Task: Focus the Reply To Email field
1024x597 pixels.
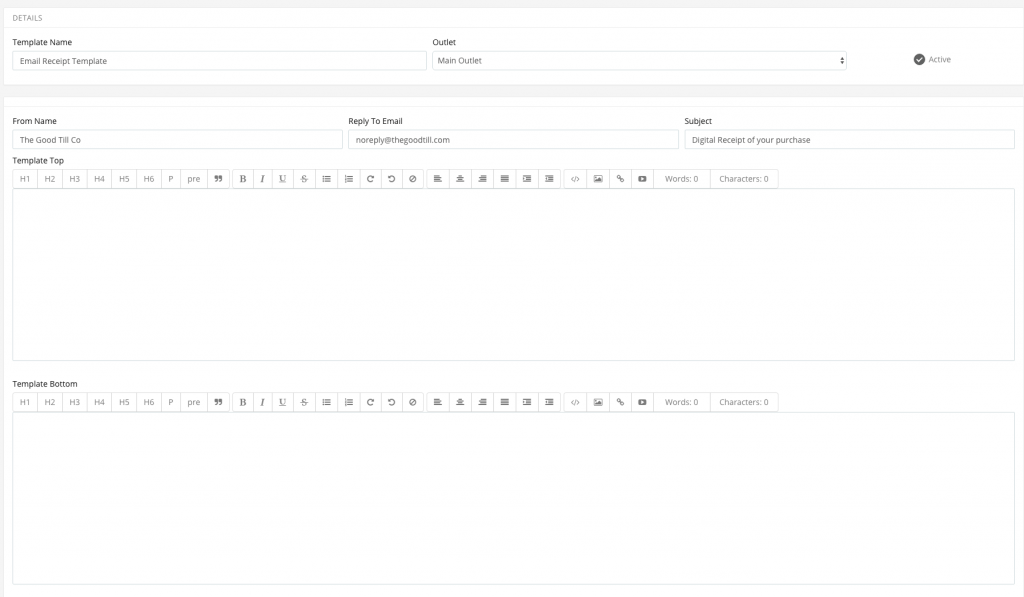Action: click(513, 140)
